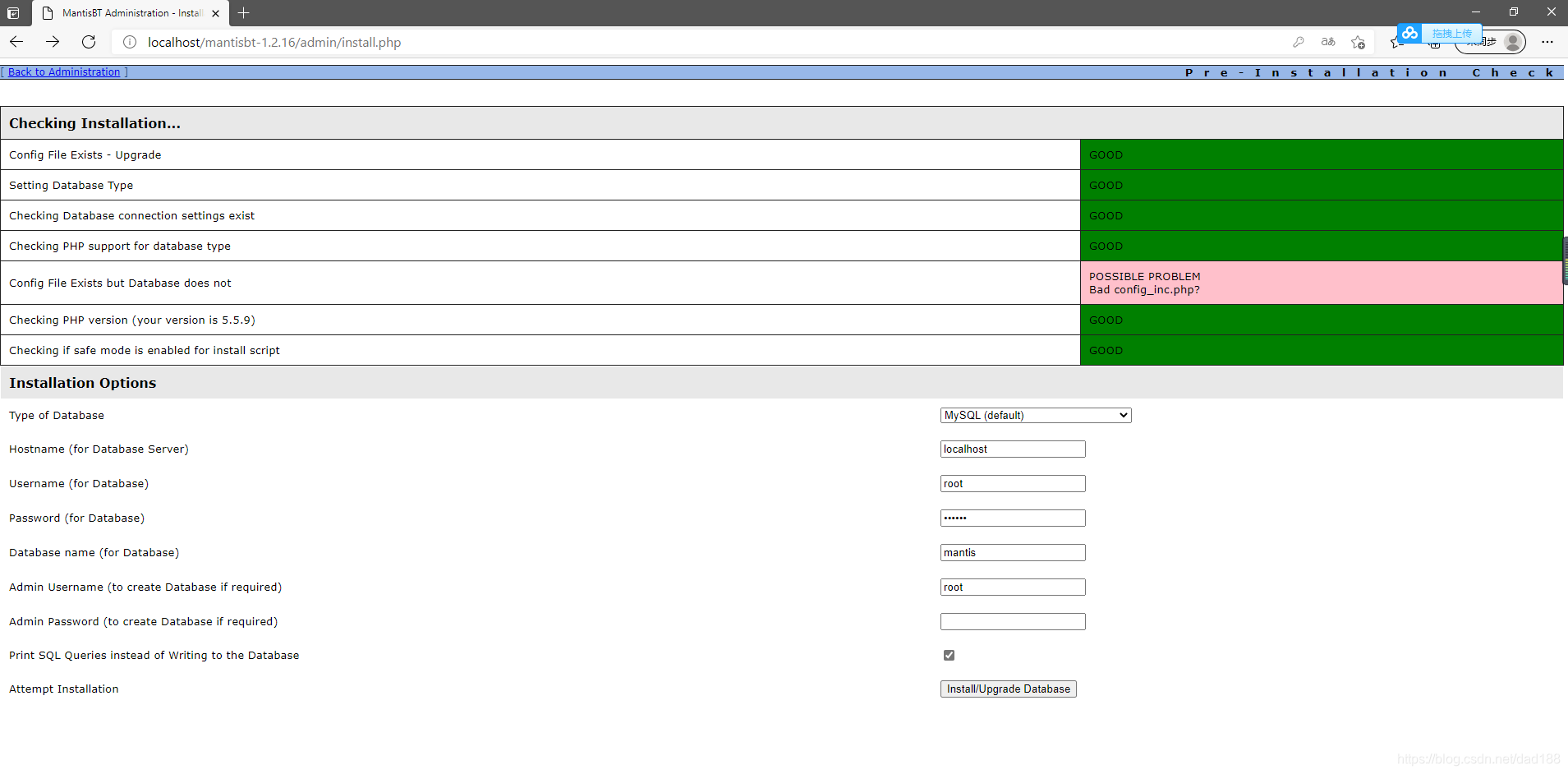
Task: Close the MantisBT Administration tab
Action: coord(215,13)
